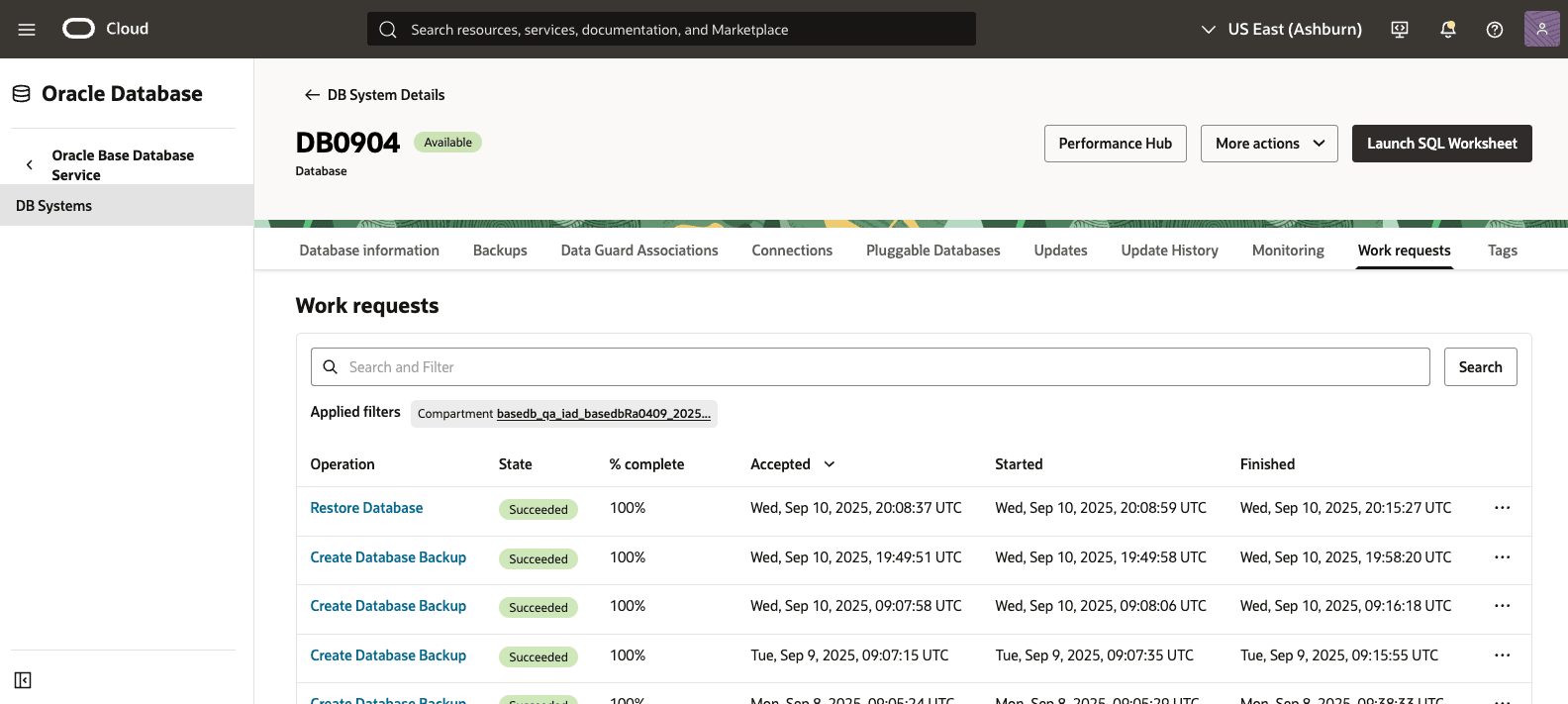Click the Compartment filter chip
Viewport: 1568px width, 704px height.
[564, 414]
